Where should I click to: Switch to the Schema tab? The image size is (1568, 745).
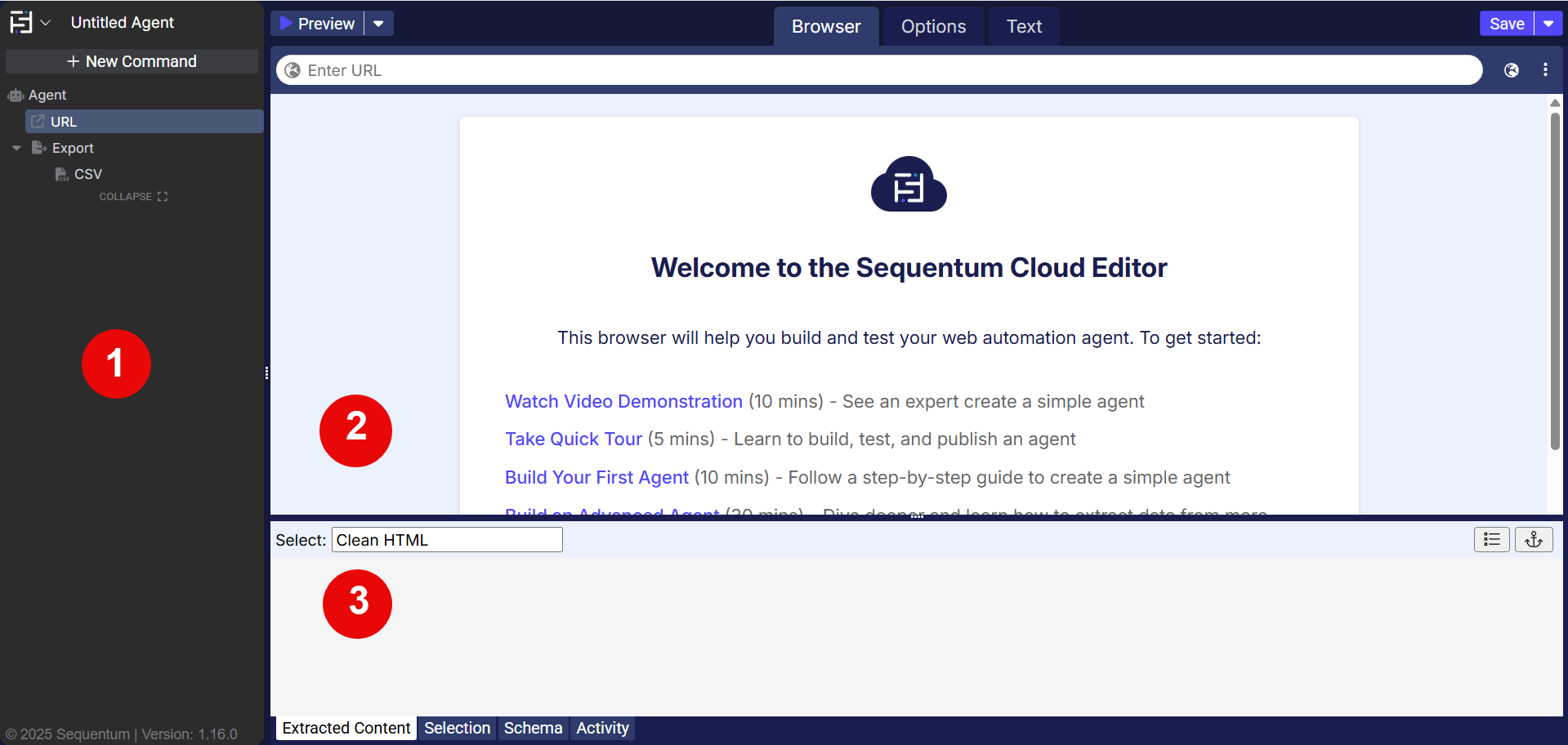tap(533, 728)
